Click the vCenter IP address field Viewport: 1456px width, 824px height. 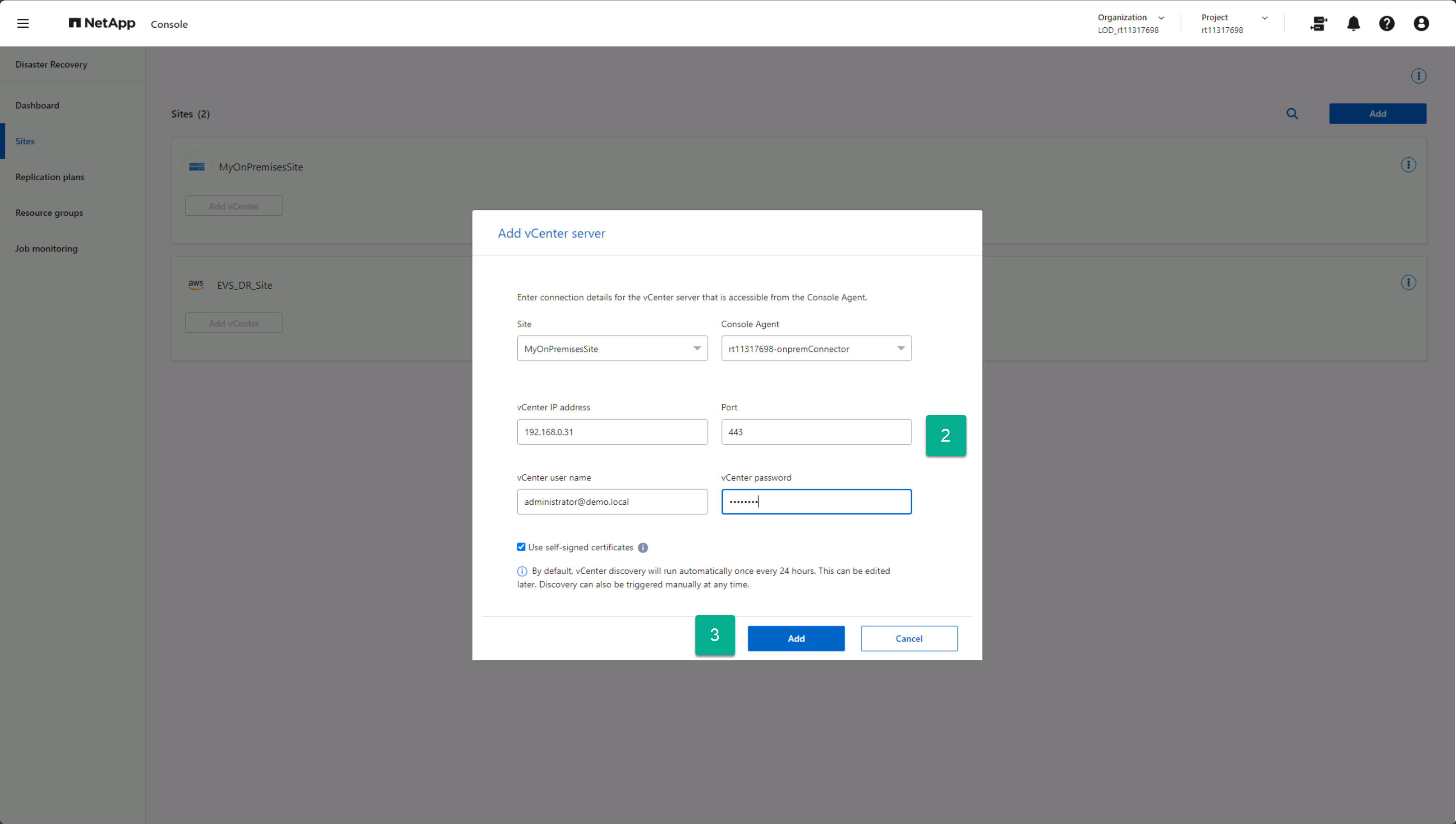[612, 432]
